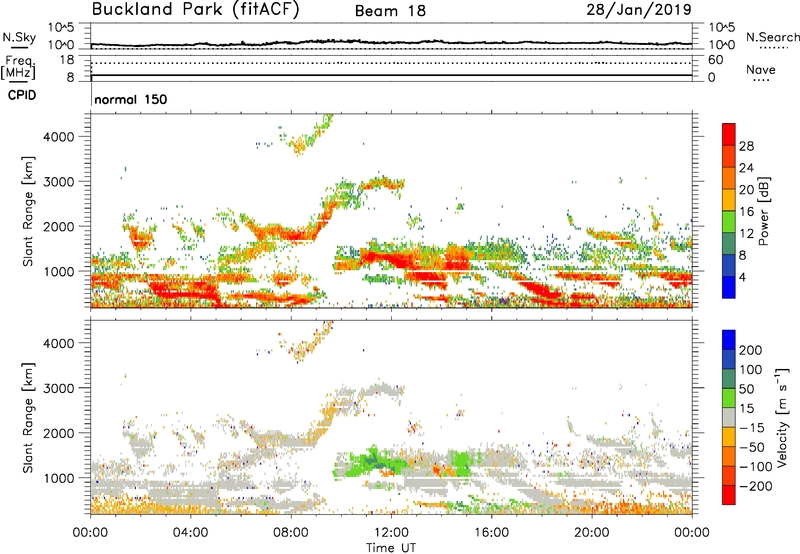
Task: Click the '-200' velocity color bar value
Action: pyautogui.click(x=756, y=486)
